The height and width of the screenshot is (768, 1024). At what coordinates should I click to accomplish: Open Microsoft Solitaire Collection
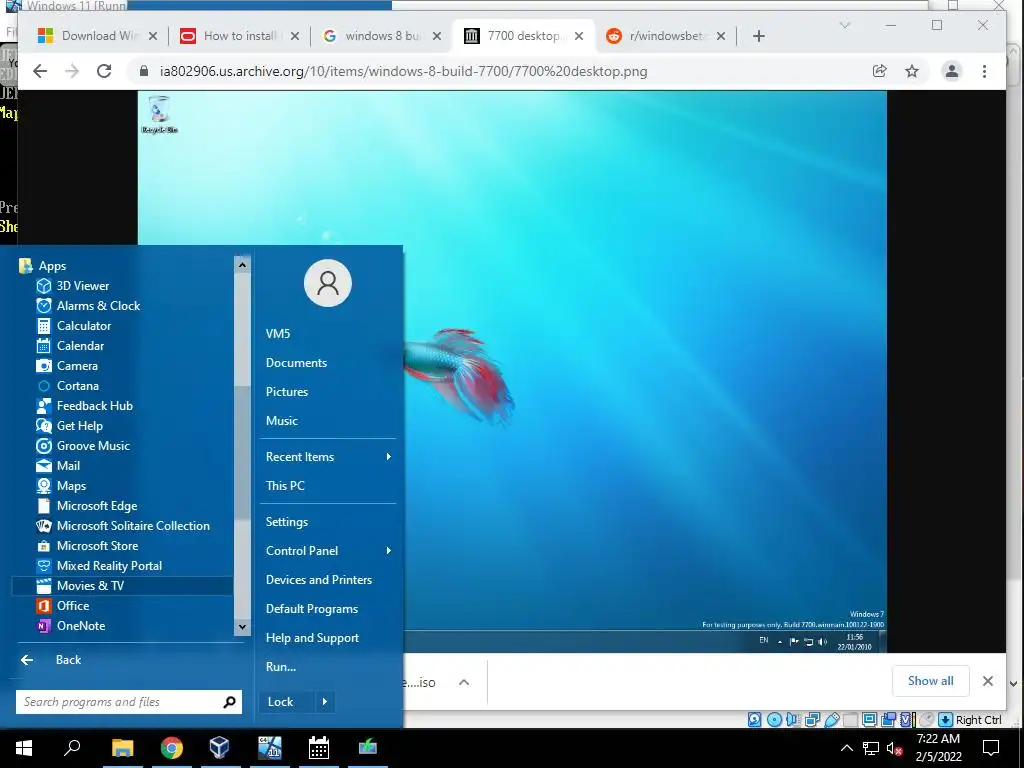(122, 526)
